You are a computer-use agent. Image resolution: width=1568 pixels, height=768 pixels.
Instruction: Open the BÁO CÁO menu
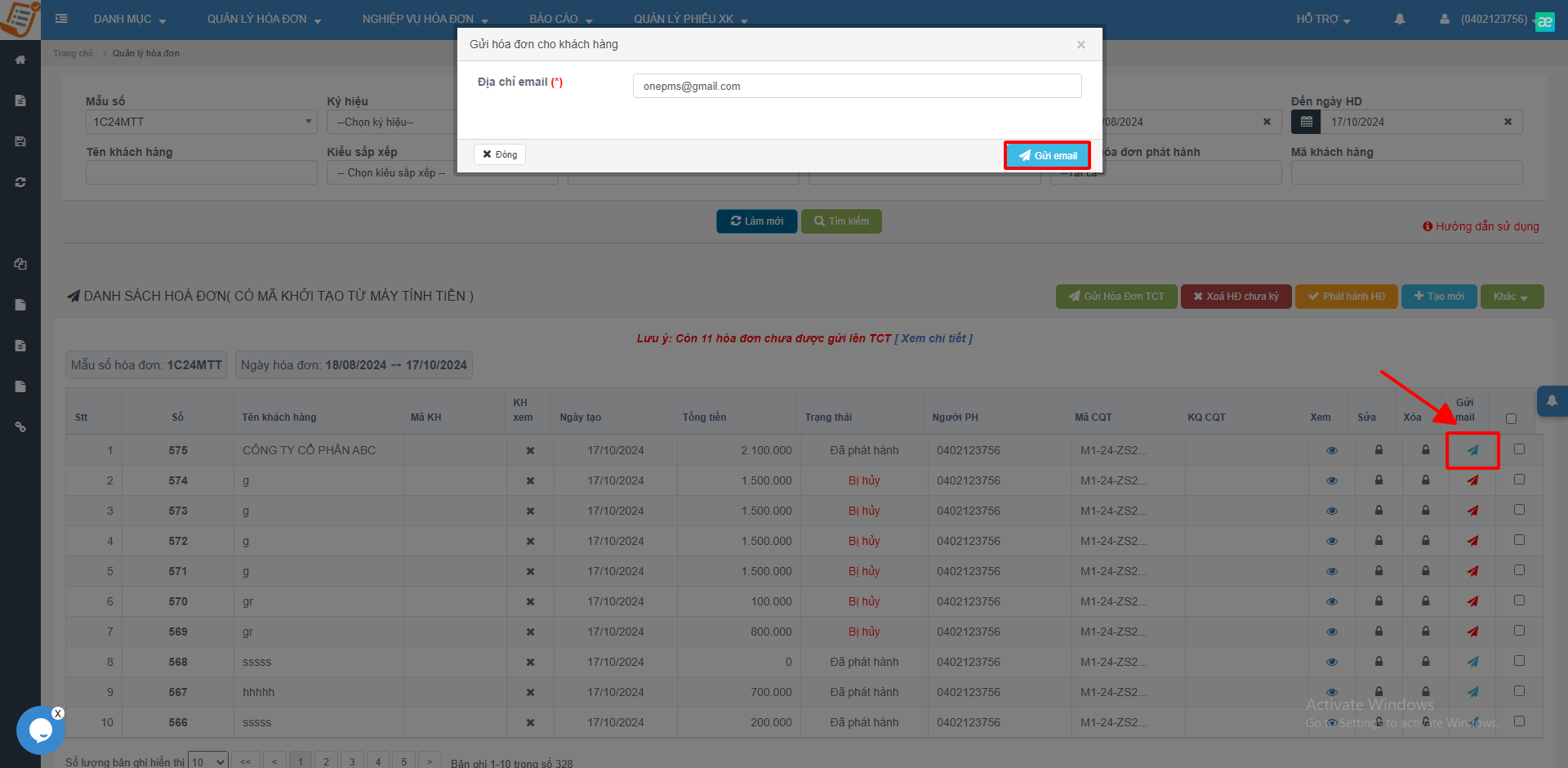(x=560, y=19)
